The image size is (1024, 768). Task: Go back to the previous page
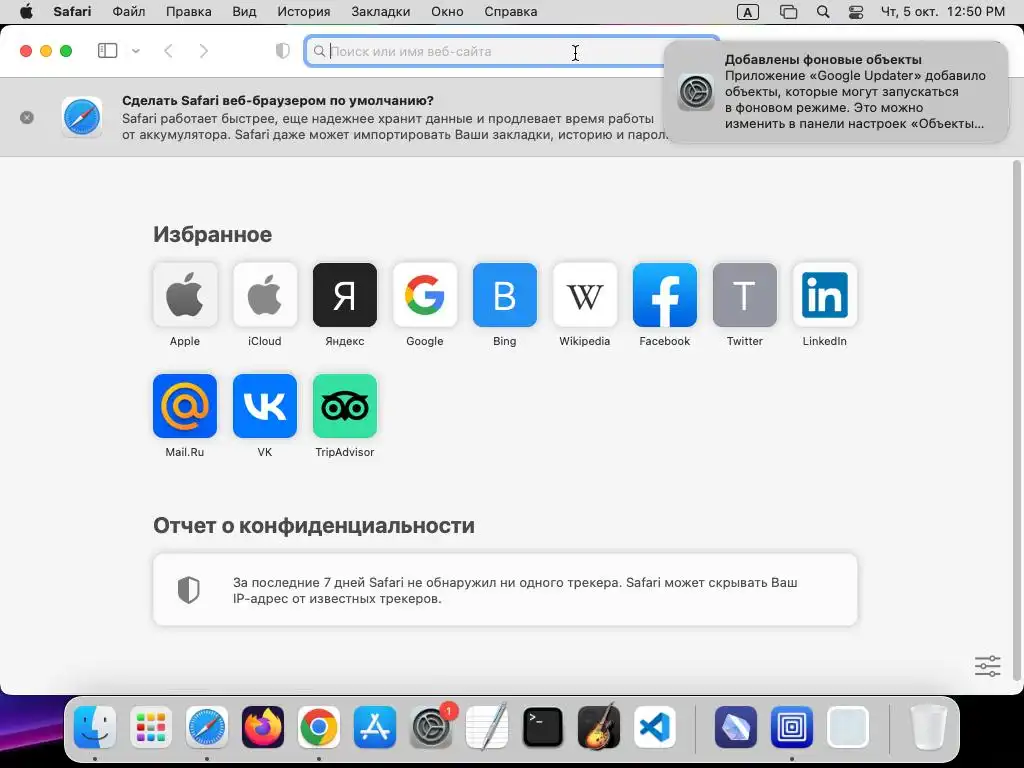point(168,51)
